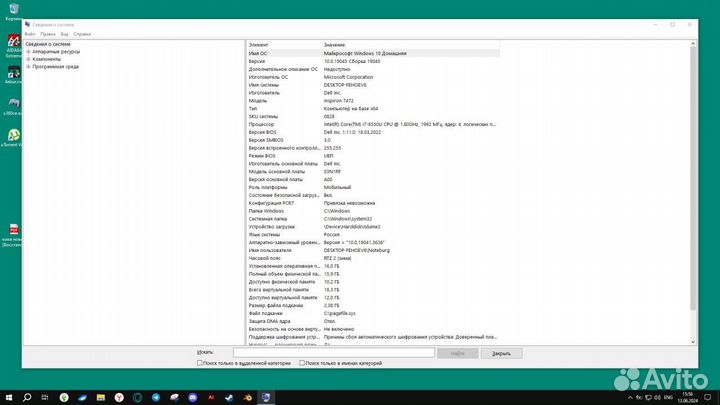This screenshot has width=720, height=405.
Task: Expand the Программная среда tree node
Action: [x=28, y=67]
